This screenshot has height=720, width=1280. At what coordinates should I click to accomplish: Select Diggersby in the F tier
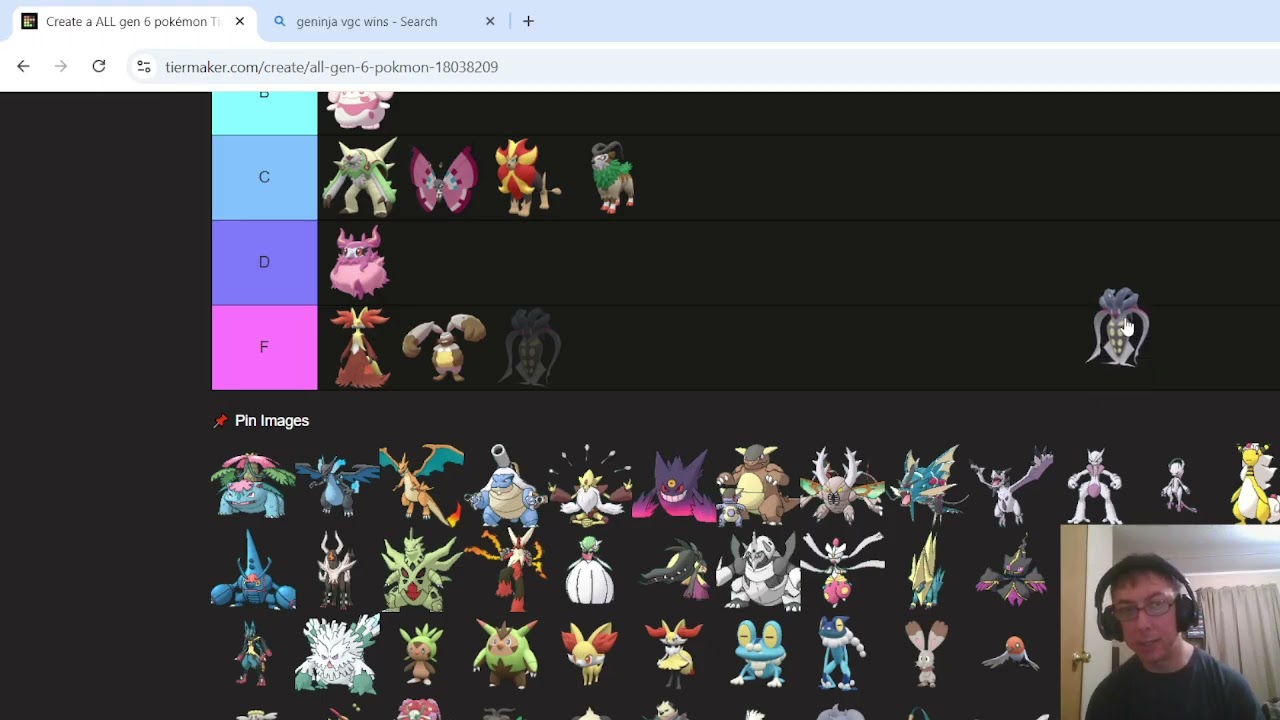click(x=443, y=348)
